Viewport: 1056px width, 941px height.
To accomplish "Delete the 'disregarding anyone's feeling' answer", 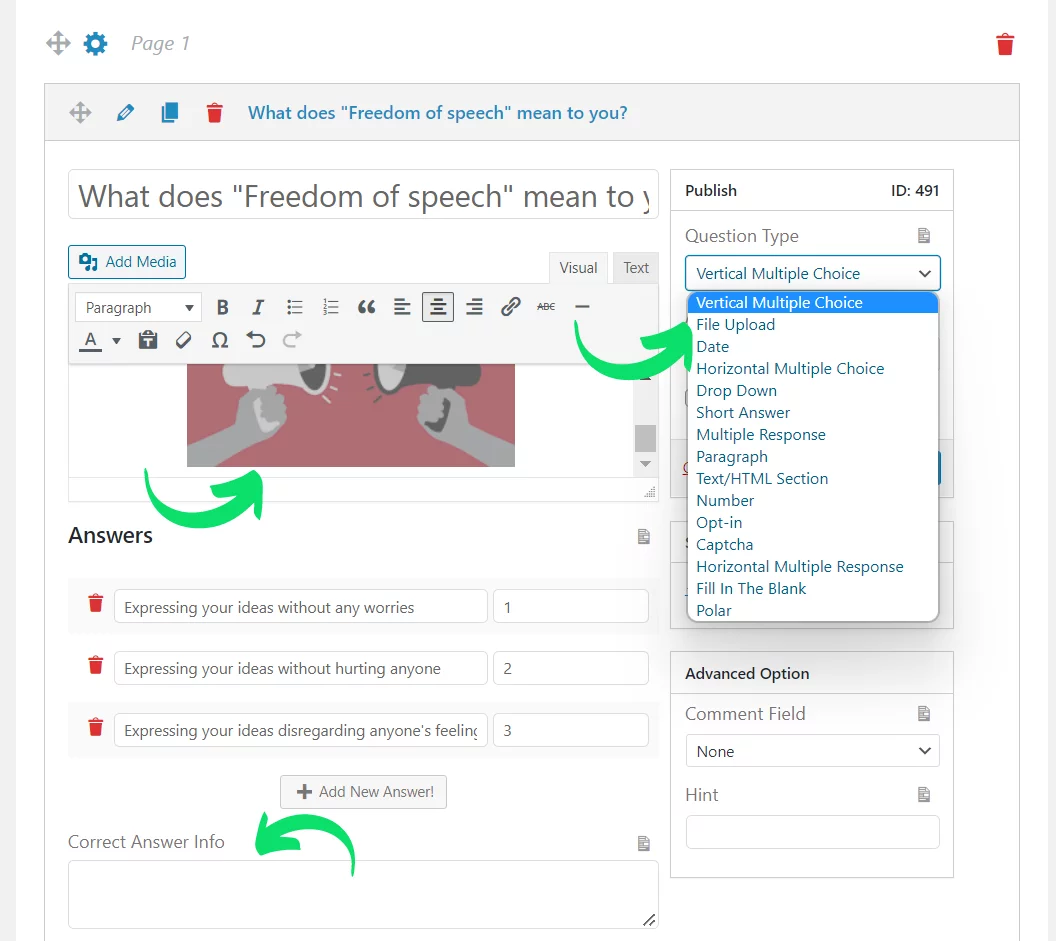I will pos(96,727).
